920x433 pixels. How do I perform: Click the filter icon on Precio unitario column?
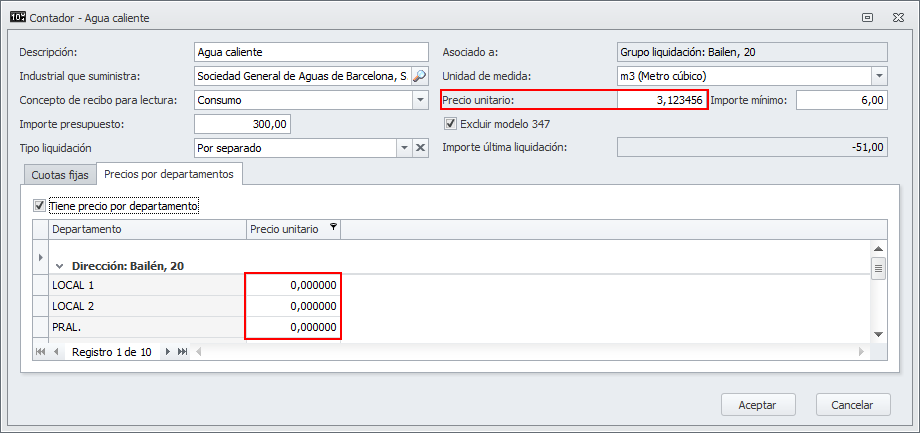point(333,229)
